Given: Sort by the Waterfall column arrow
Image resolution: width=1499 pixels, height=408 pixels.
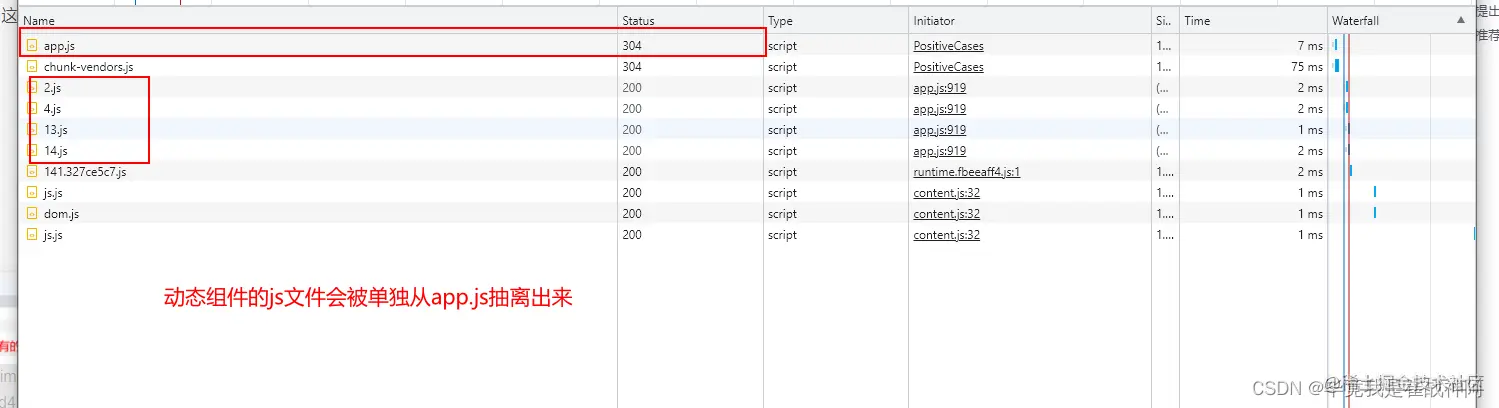Looking at the screenshot, I should pyautogui.click(x=1463, y=21).
